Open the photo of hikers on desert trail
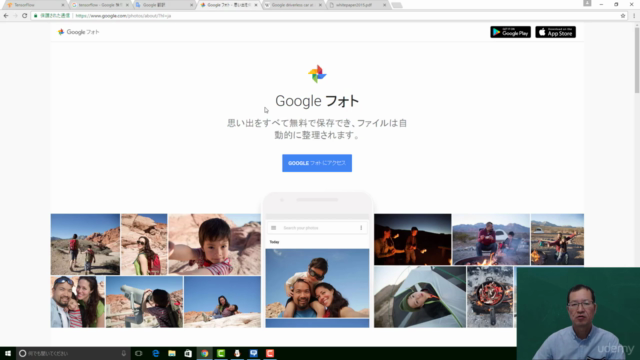The width and height of the screenshot is (640, 360). click(85, 244)
